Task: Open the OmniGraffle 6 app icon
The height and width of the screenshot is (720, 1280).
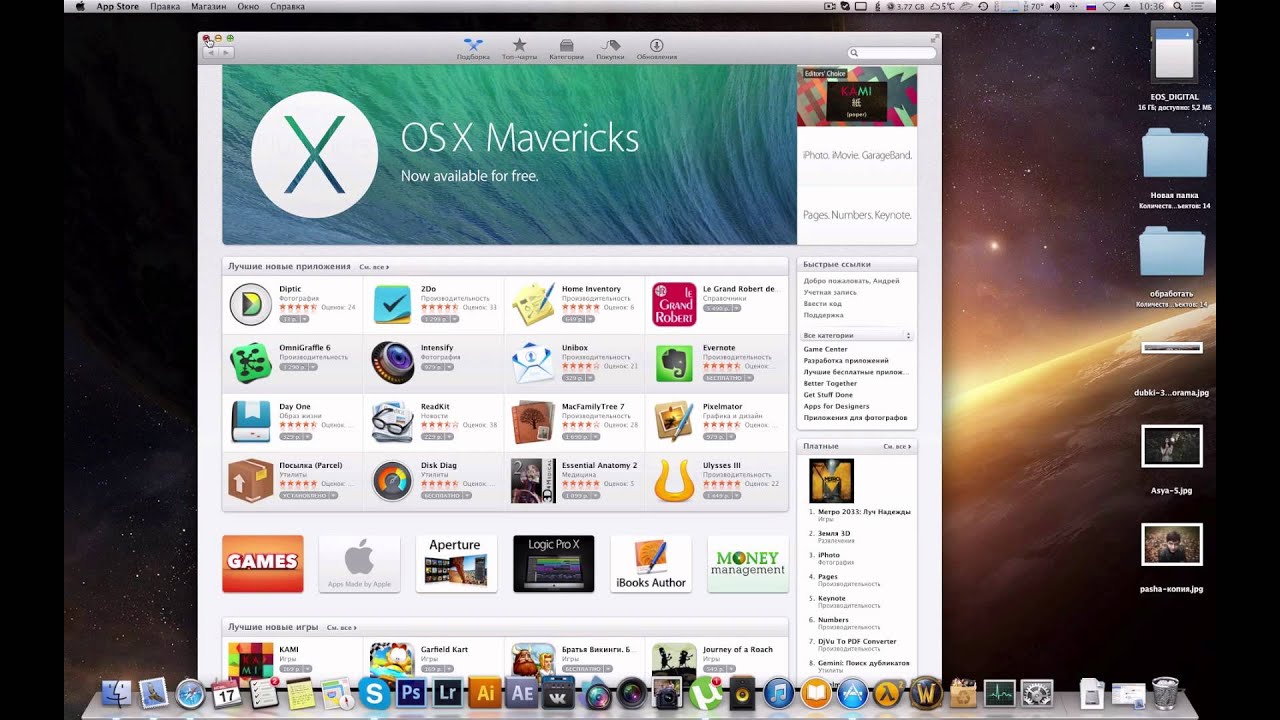Action: (250, 363)
